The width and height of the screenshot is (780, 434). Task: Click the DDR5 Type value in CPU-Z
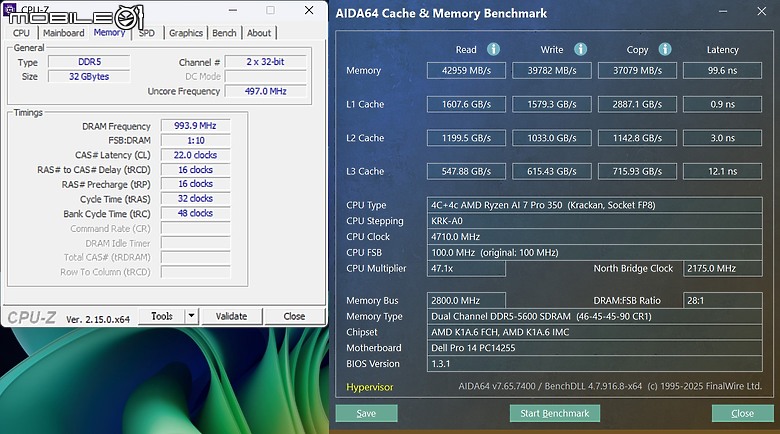(x=89, y=62)
